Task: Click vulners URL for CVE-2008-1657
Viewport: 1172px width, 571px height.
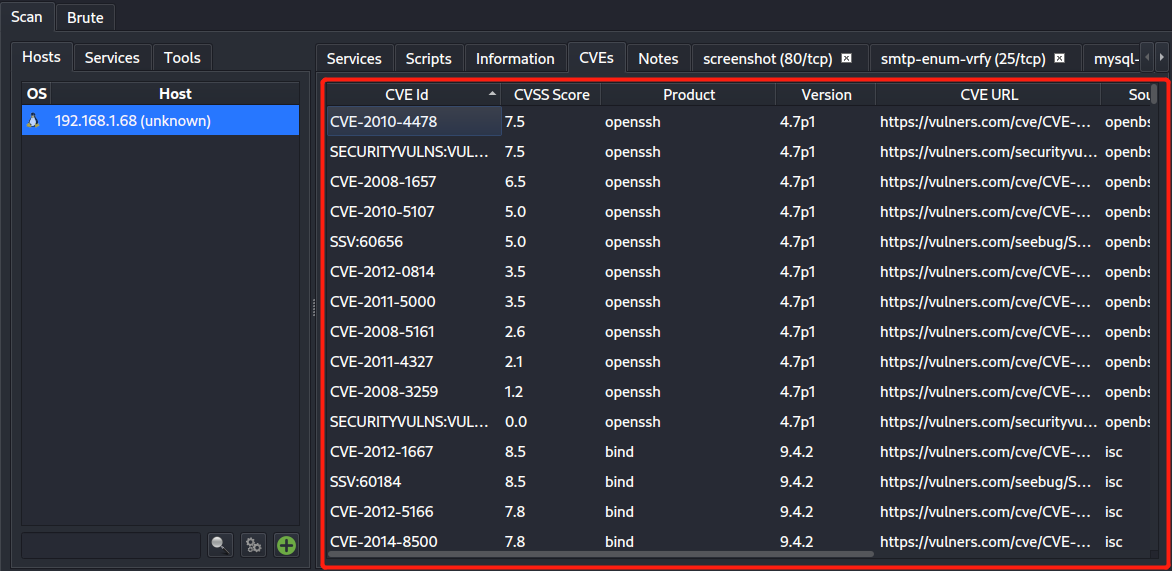Action: coord(988,182)
